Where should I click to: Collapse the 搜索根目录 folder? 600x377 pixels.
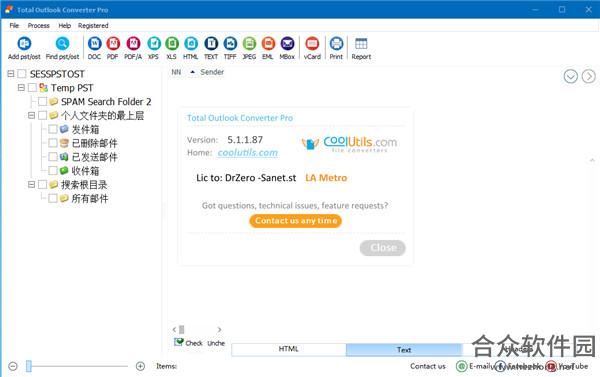click(32, 185)
